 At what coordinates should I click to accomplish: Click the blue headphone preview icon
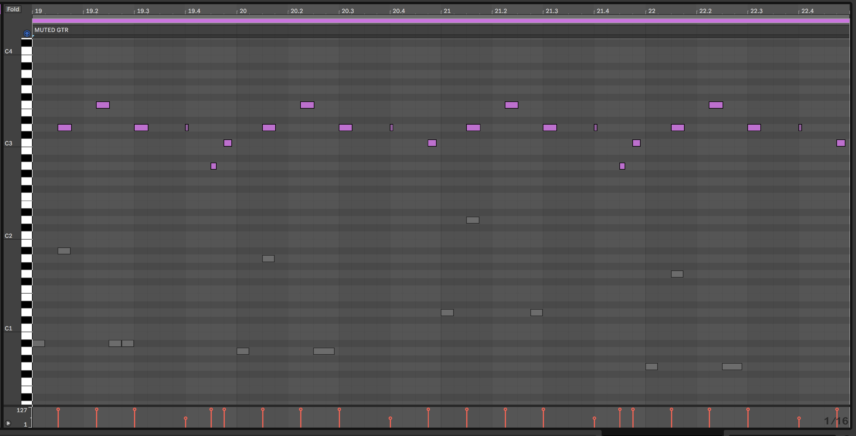click(x=26, y=34)
